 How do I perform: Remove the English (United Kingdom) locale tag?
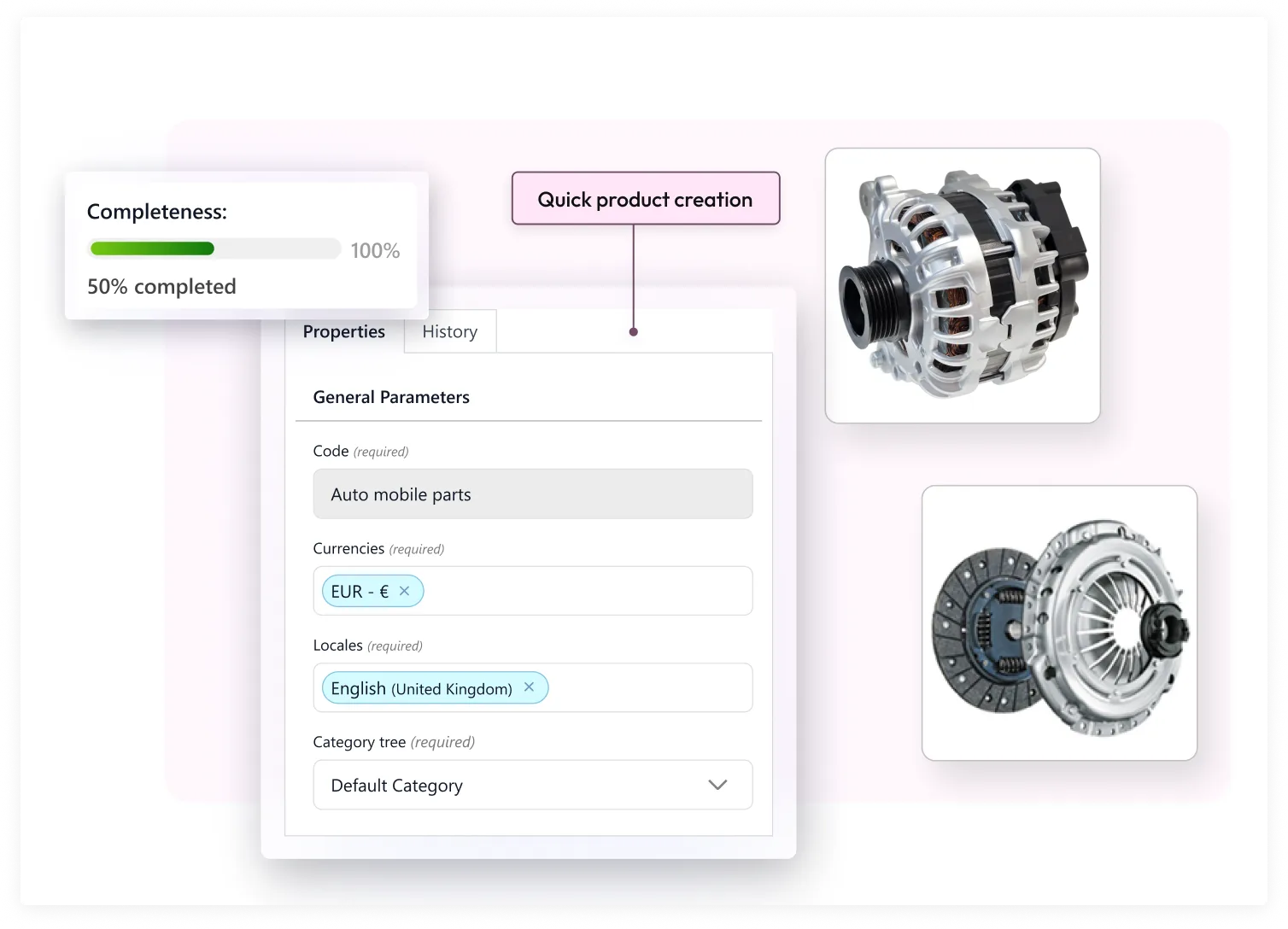click(529, 687)
